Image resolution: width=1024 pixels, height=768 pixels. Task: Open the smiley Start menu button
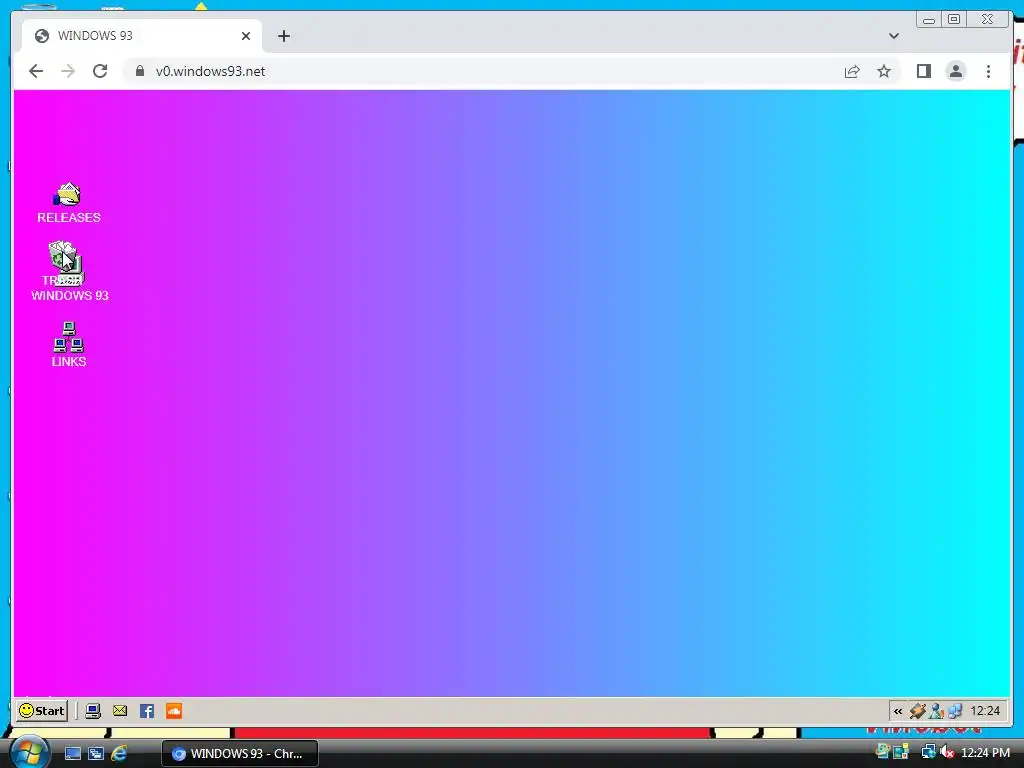pos(42,711)
